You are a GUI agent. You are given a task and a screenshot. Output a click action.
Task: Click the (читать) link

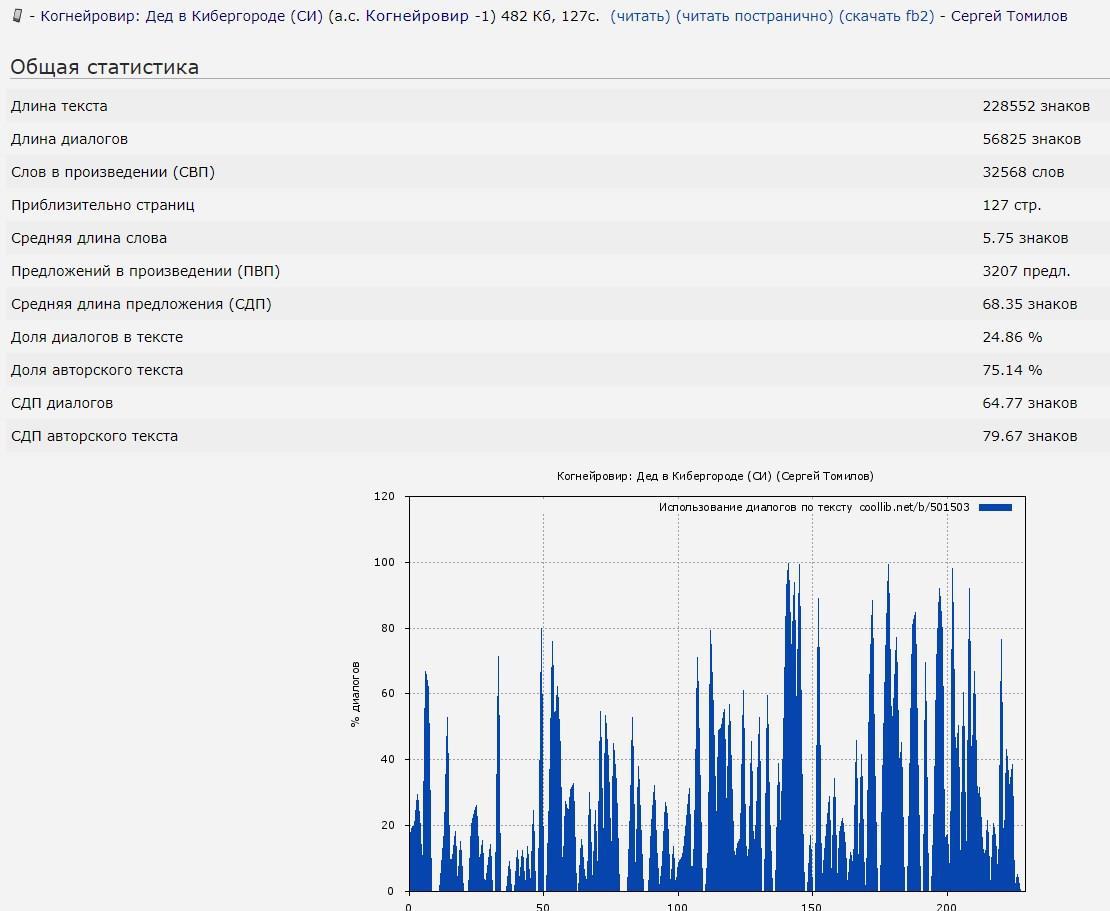click(640, 16)
